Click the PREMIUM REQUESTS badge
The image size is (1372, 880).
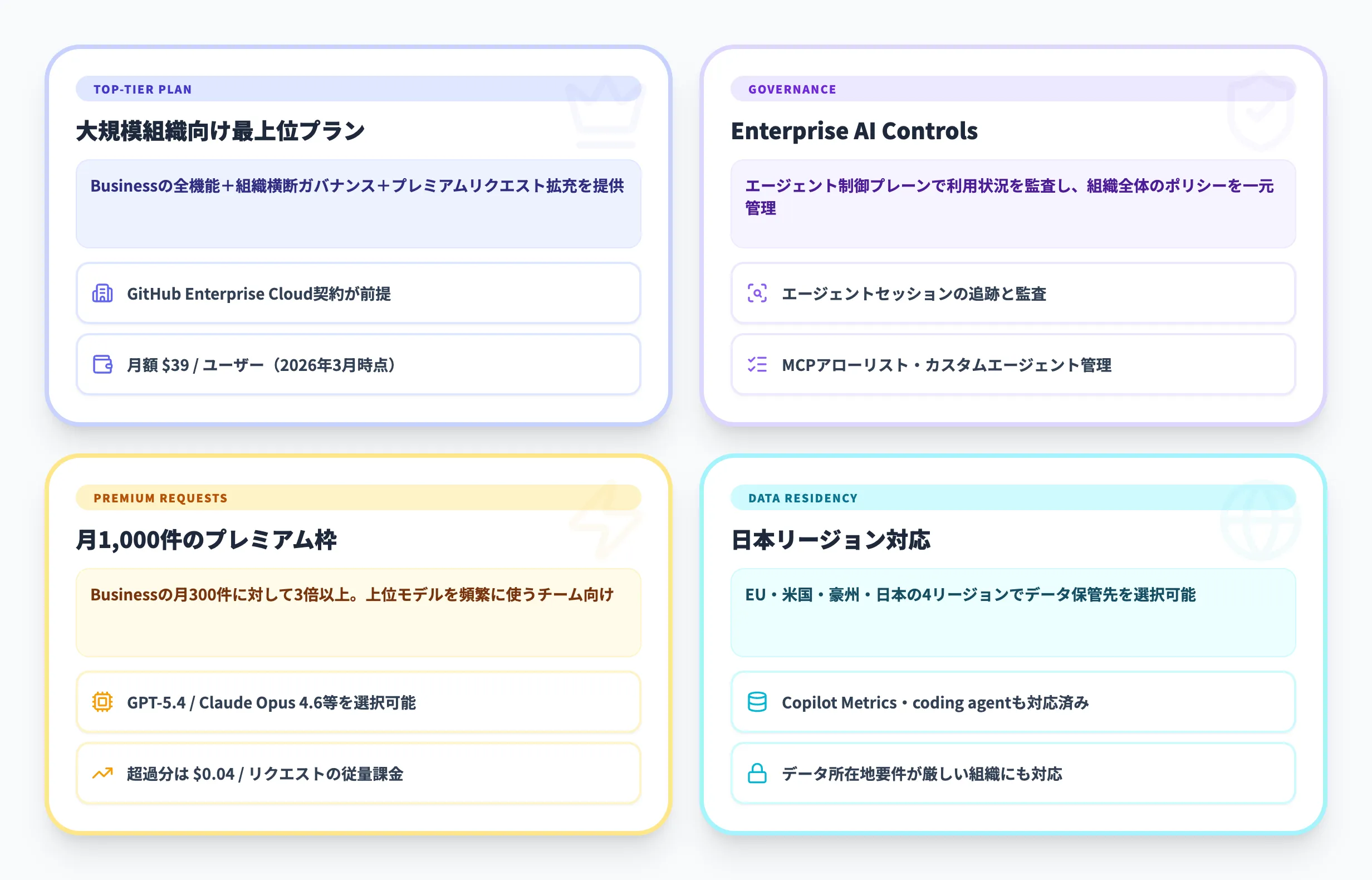[161, 498]
